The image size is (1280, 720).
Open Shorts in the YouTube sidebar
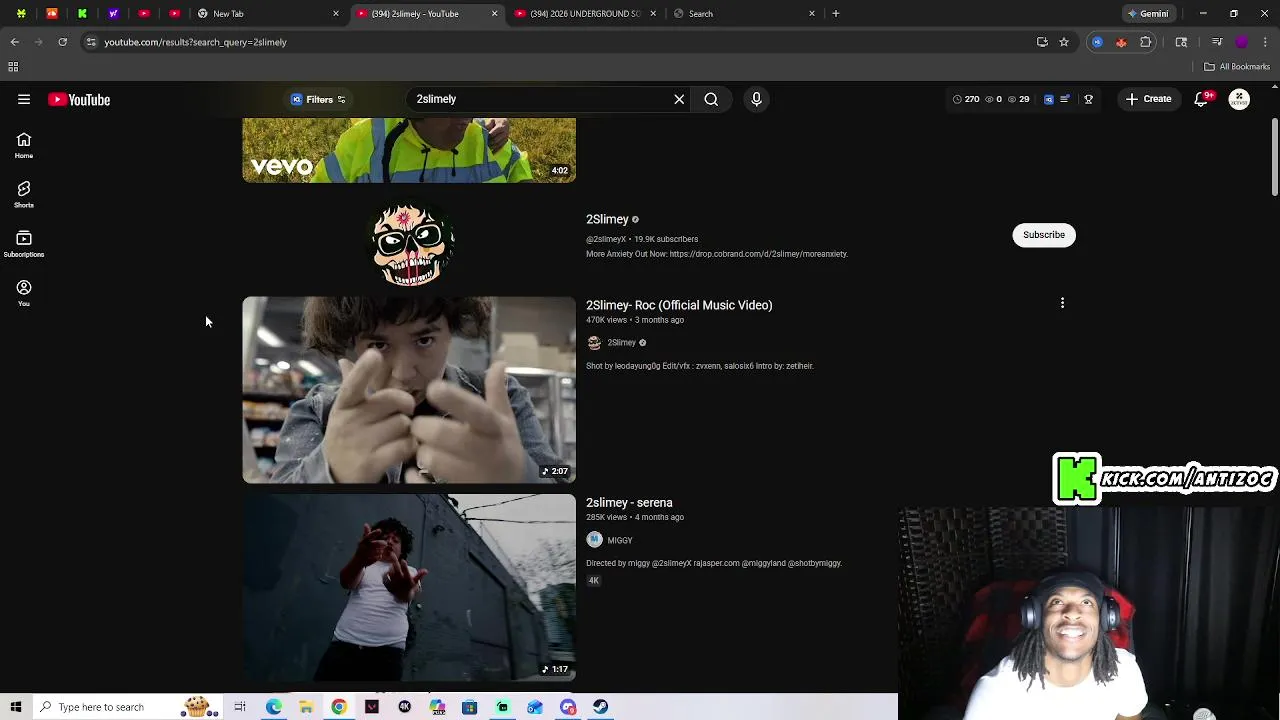[24, 194]
